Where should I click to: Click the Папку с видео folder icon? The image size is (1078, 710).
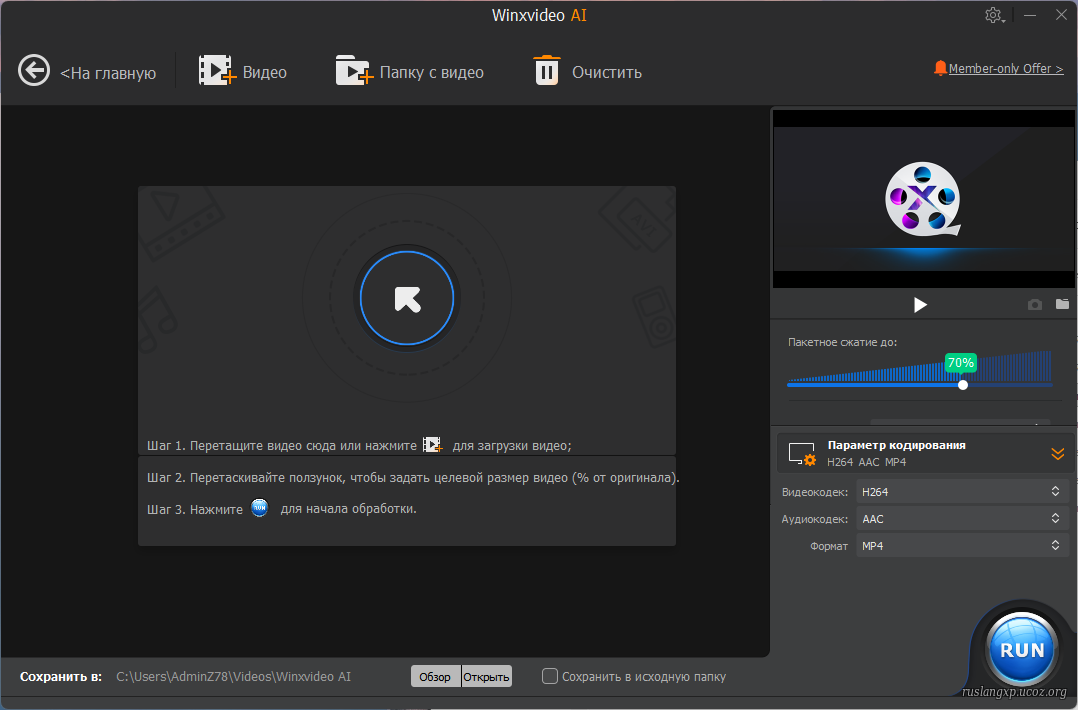pyautogui.click(x=354, y=71)
